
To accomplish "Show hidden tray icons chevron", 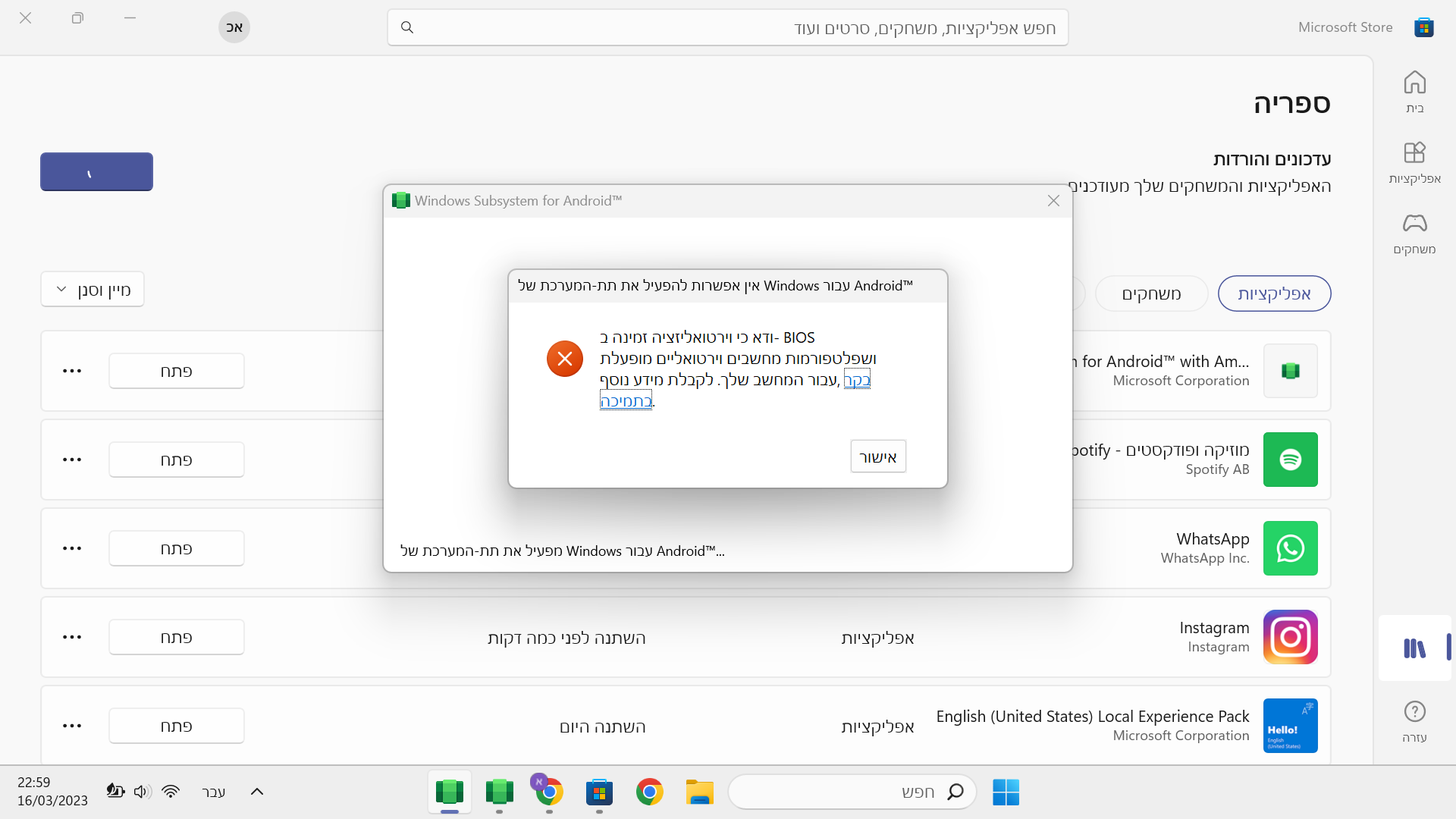I will (257, 791).
